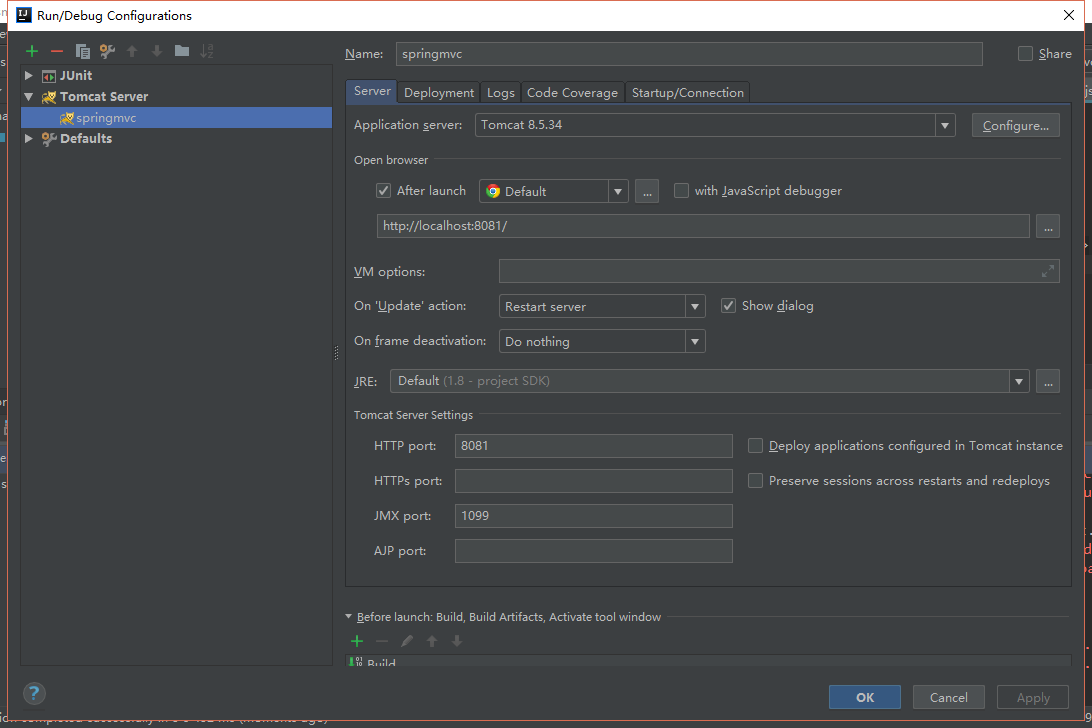1092x728 pixels.
Task: Close the Run/Debug Configurations dialog
Action: (1069, 15)
